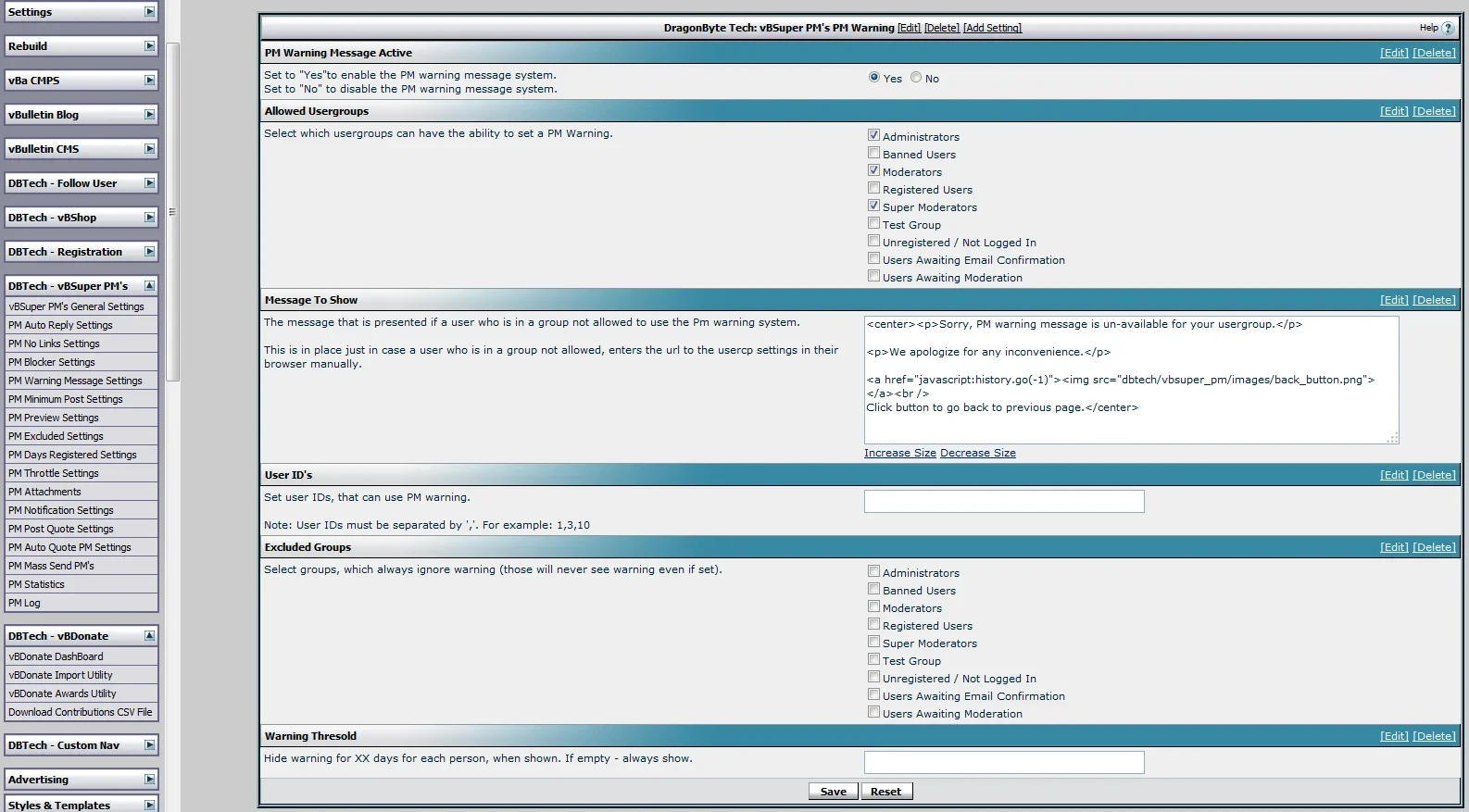The height and width of the screenshot is (812, 1469).
Task: Check Moderators in Excluded Groups
Action: pyautogui.click(x=873, y=606)
